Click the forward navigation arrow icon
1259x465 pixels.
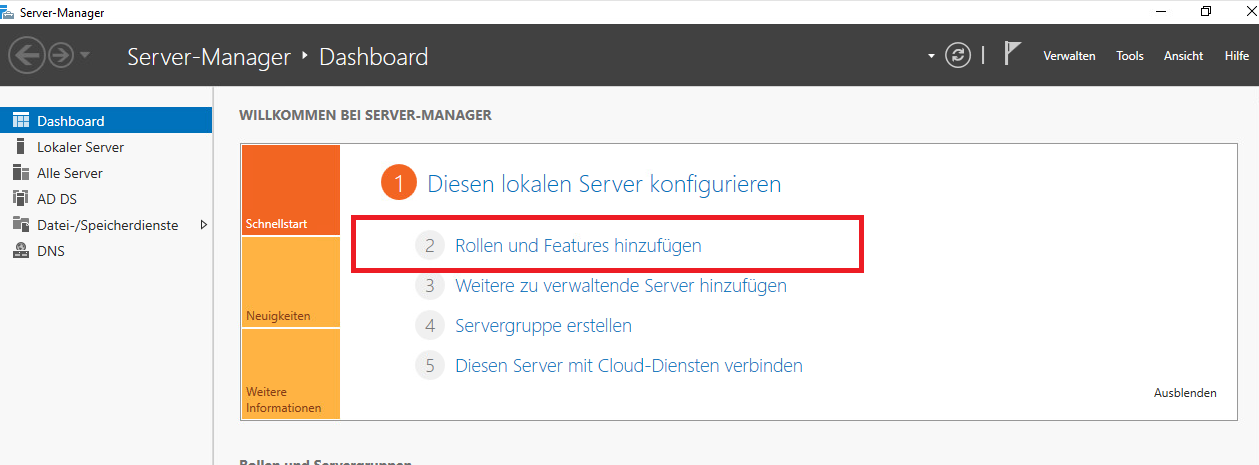coord(60,56)
